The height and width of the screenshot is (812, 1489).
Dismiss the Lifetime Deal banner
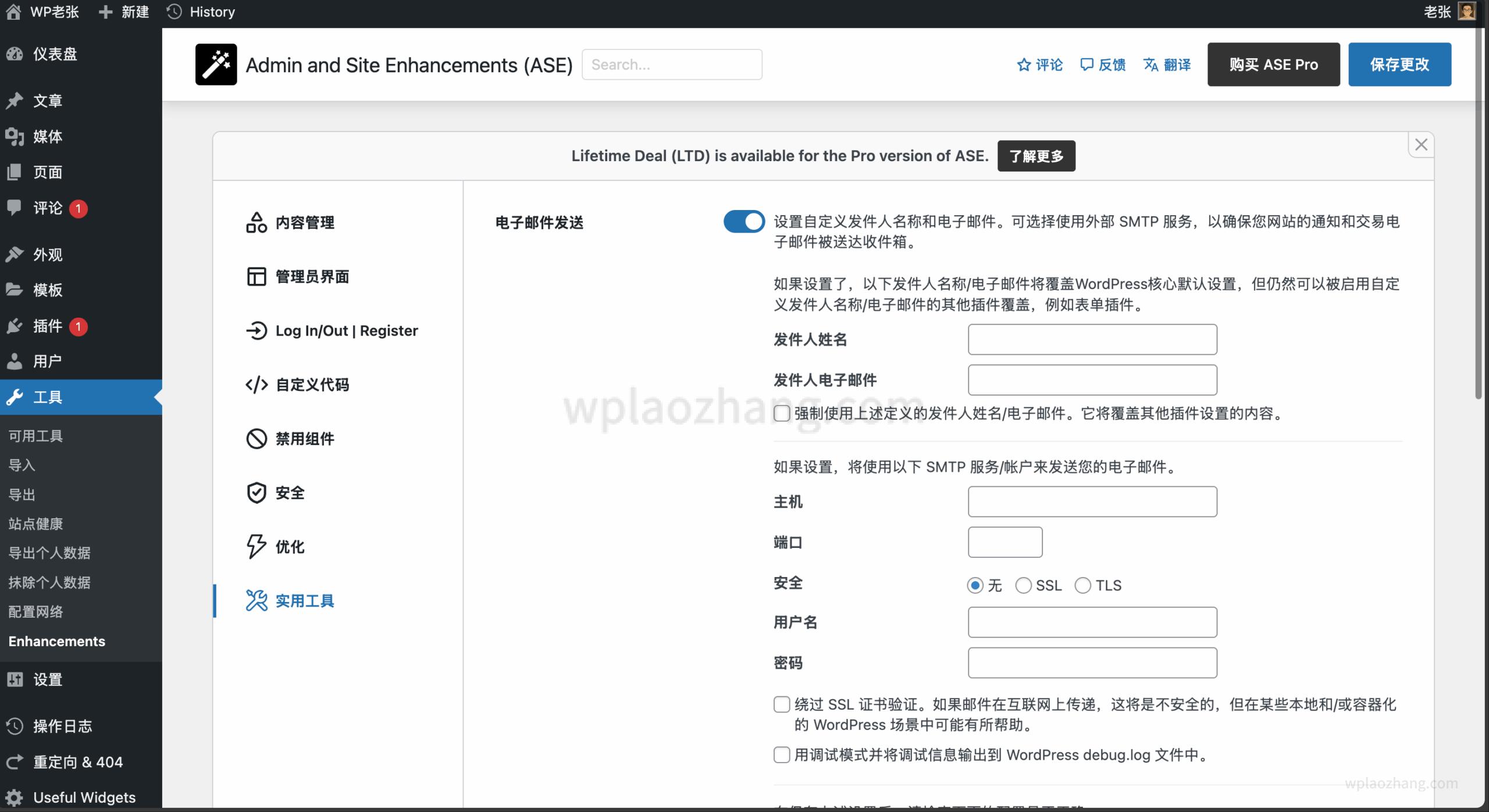tap(1420, 145)
